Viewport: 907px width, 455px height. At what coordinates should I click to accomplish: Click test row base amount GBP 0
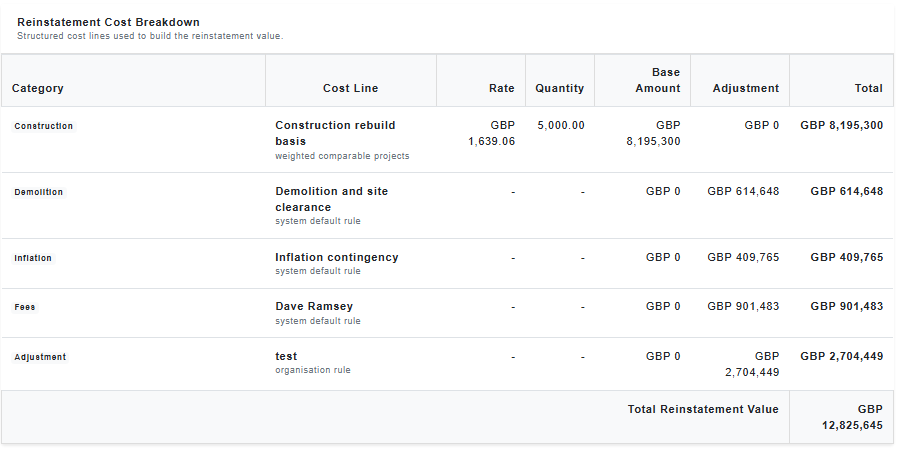click(x=663, y=356)
